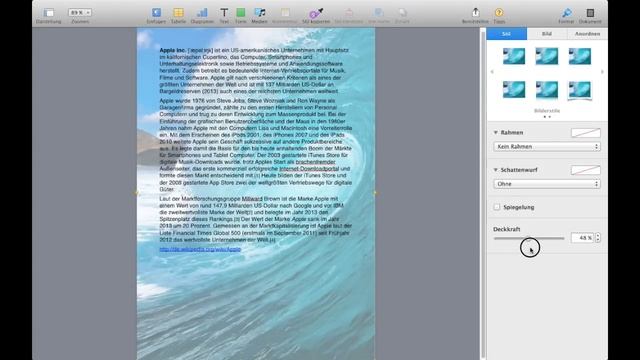The width and height of the screenshot is (640, 360).
Task: Click the Stil kopieren eyedropper icon
Action: coord(316,13)
